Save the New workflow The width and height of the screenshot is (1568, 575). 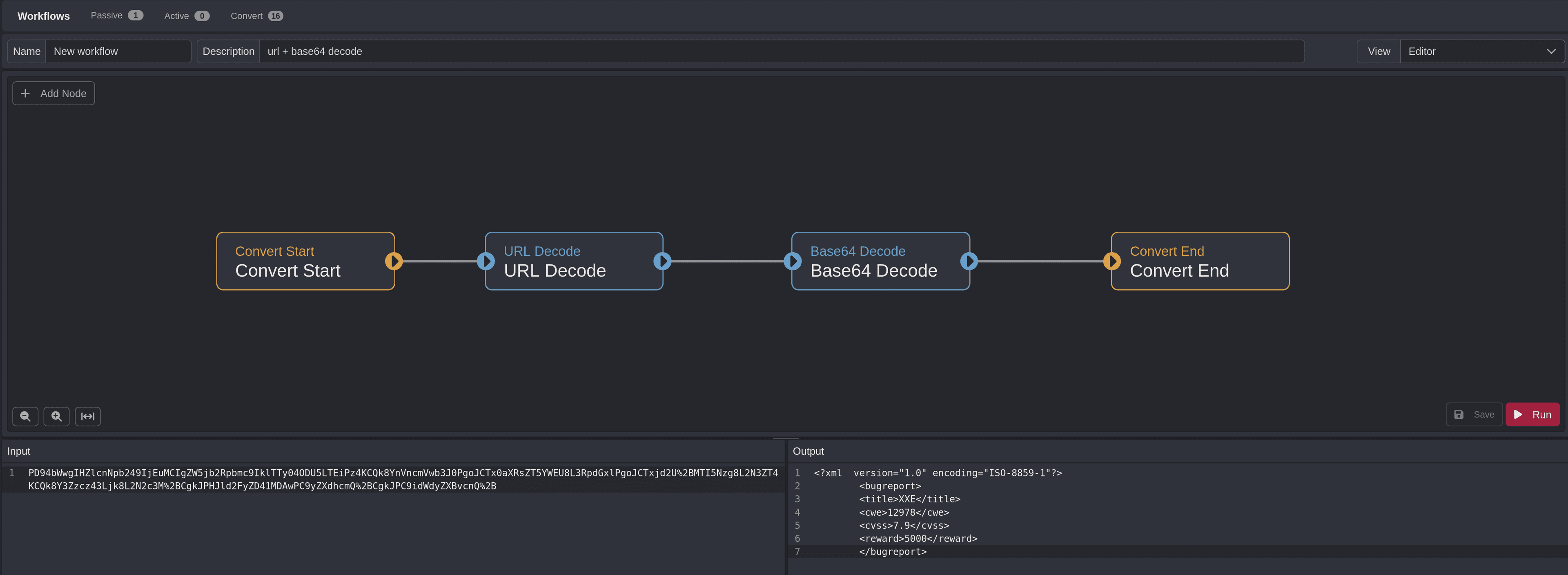[x=1474, y=414]
